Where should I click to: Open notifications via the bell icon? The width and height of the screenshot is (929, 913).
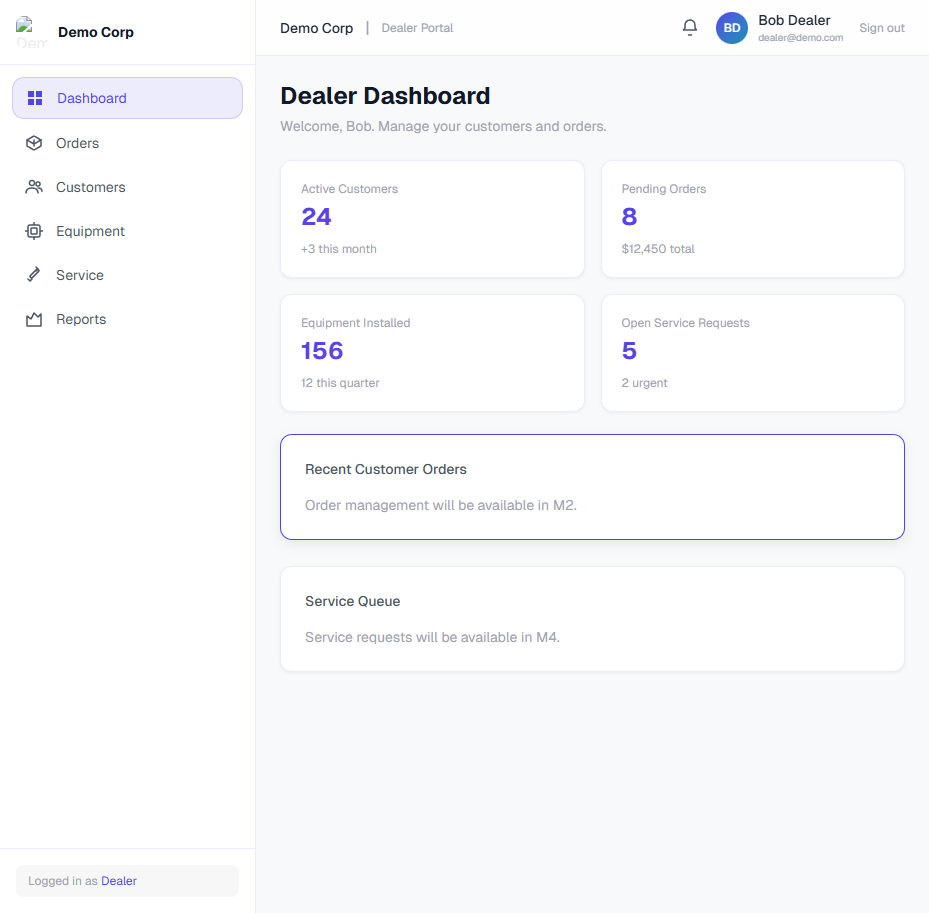[x=690, y=27]
